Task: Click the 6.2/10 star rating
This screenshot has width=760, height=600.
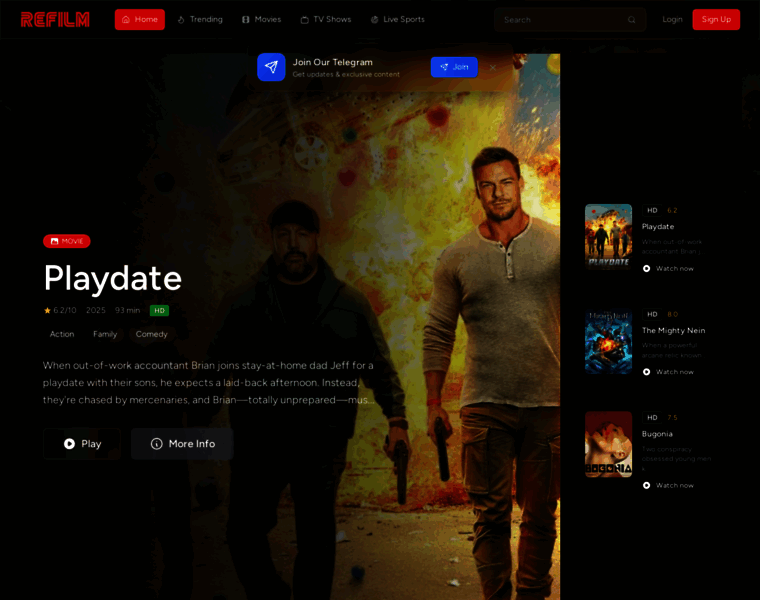Action: 60,310
